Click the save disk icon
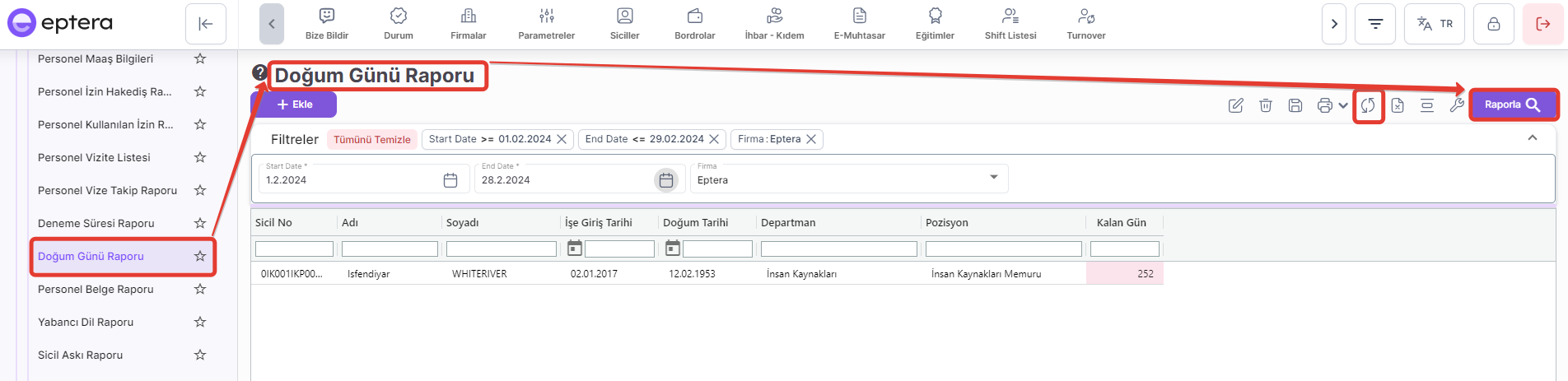Image resolution: width=1568 pixels, height=381 pixels. [x=1295, y=105]
